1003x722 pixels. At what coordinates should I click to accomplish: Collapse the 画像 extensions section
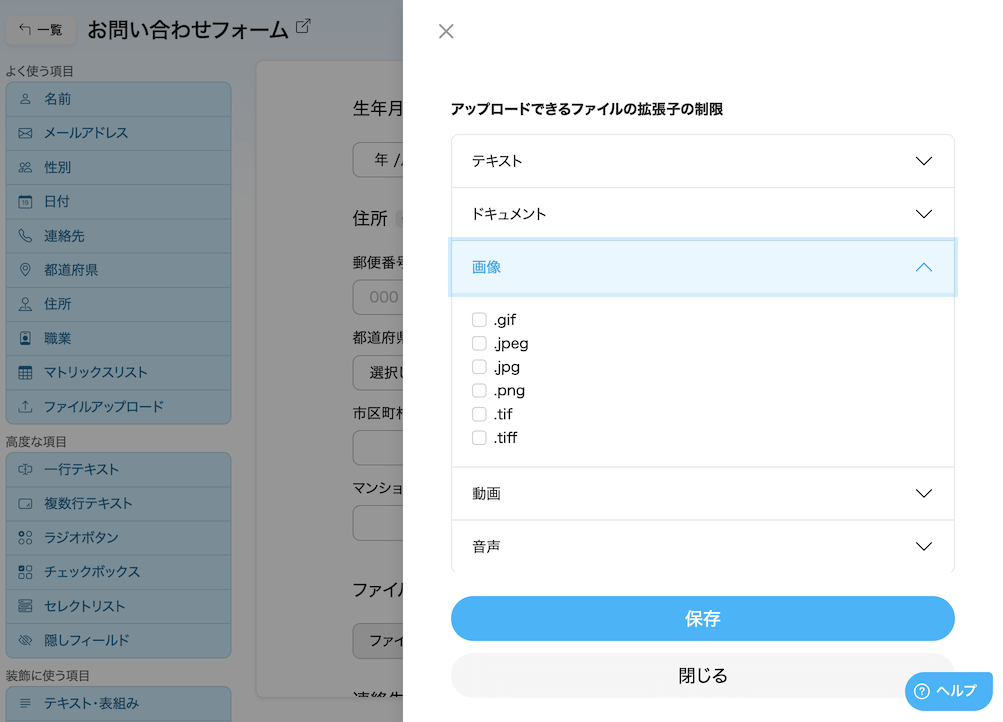pyautogui.click(x=702, y=268)
